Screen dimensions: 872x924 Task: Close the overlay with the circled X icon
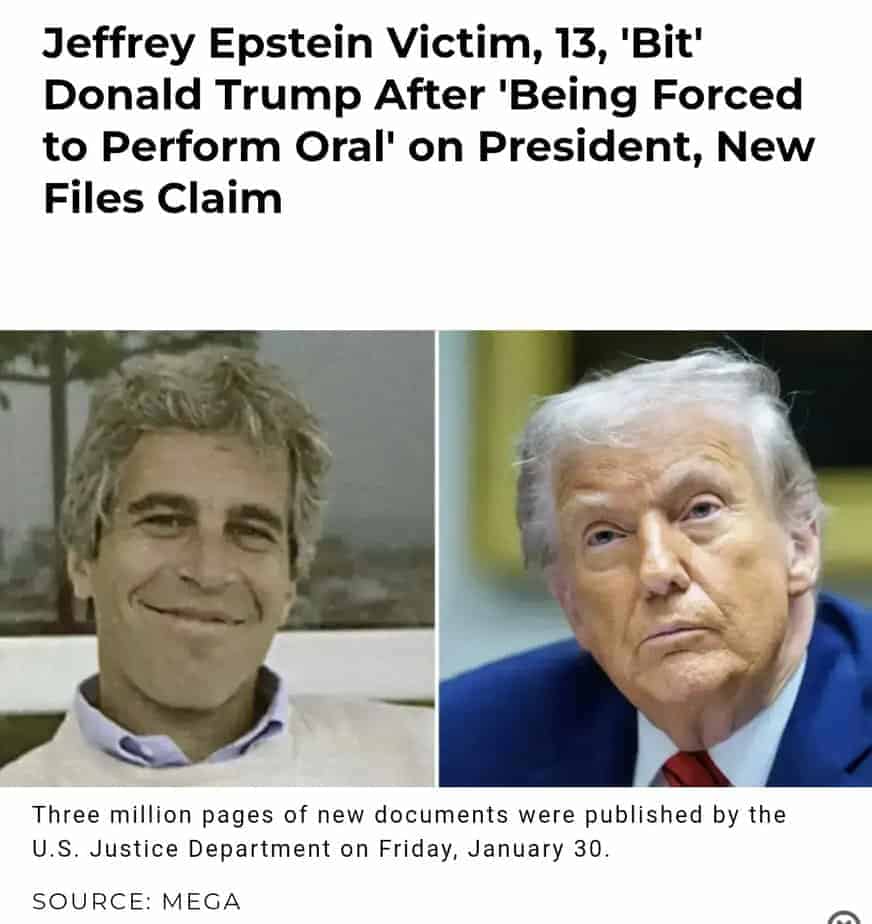(844, 917)
